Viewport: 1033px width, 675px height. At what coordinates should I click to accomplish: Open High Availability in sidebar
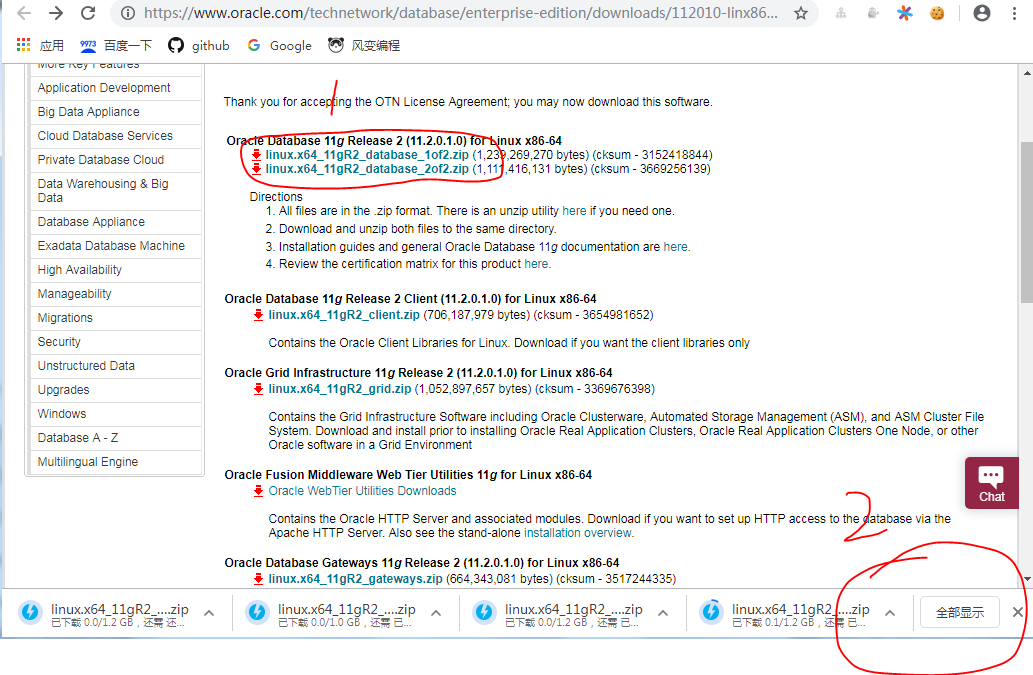pyautogui.click(x=115, y=270)
